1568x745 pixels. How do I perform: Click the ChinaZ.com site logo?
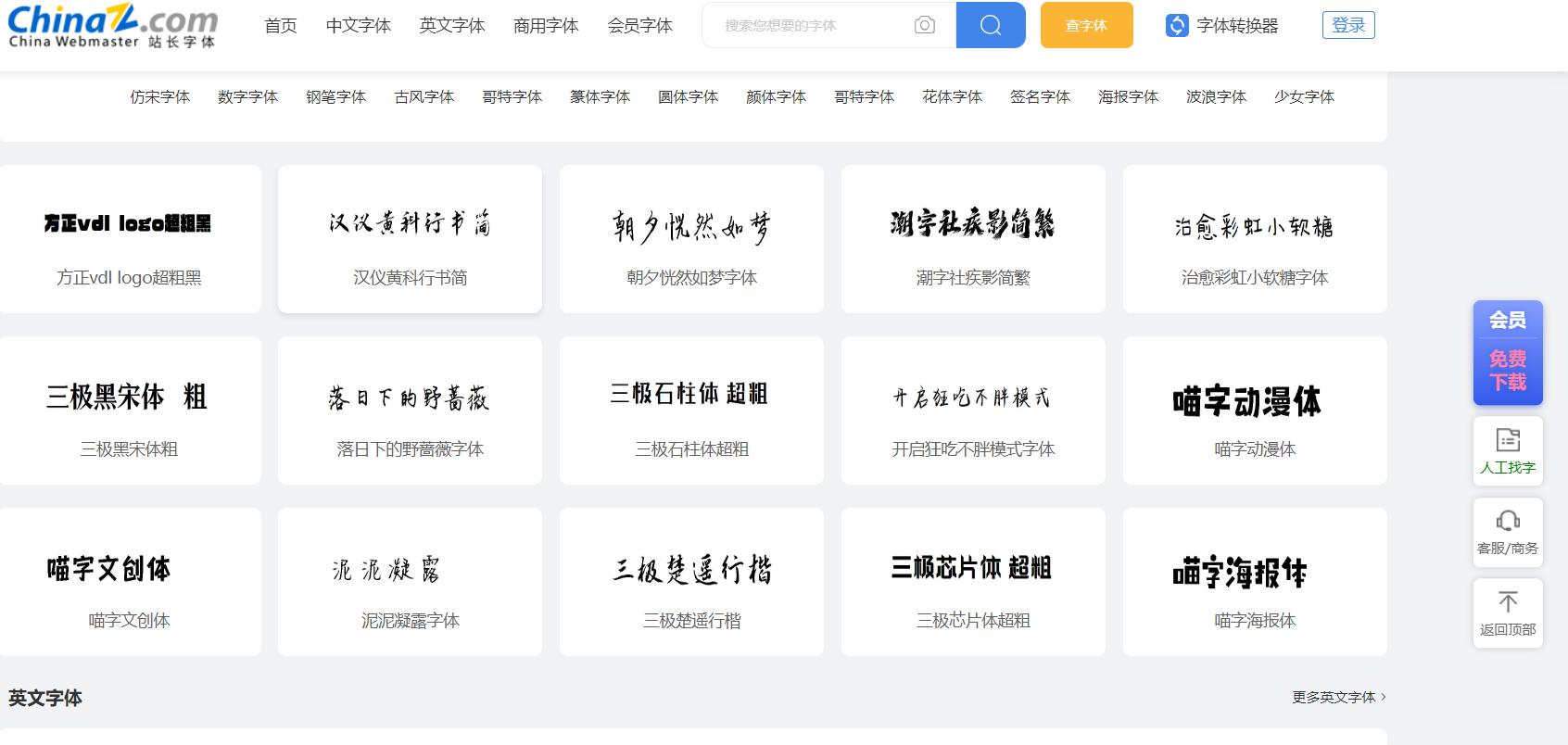pos(112,26)
